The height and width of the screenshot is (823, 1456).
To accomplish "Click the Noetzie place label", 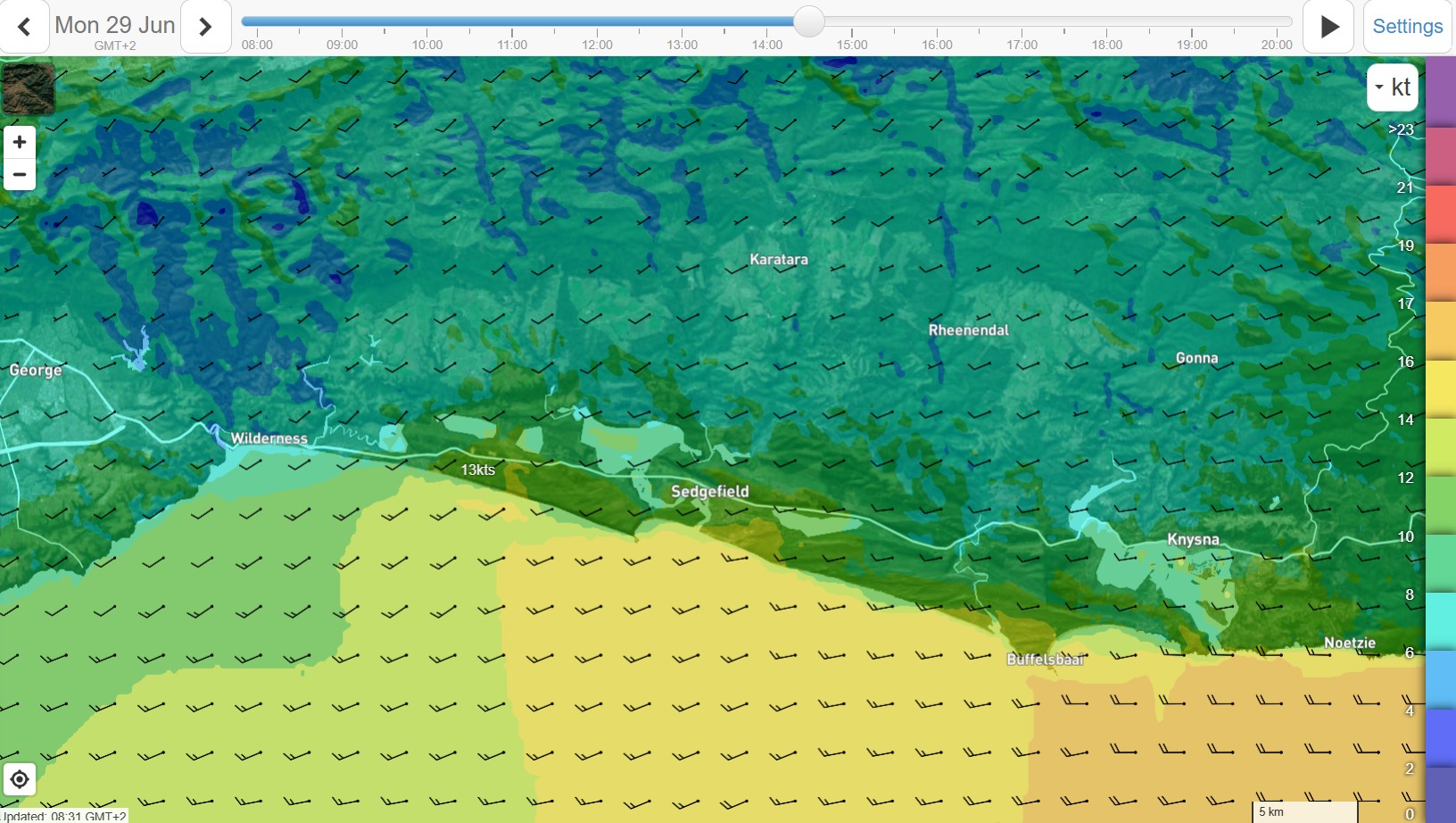I will pos(1350,643).
